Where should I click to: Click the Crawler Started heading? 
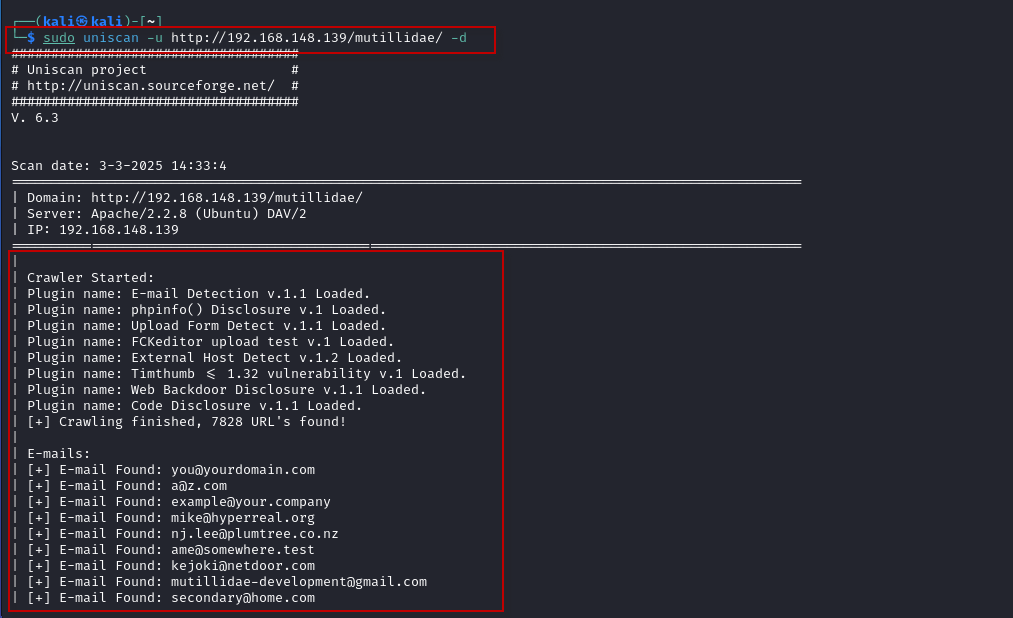click(x=90, y=278)
